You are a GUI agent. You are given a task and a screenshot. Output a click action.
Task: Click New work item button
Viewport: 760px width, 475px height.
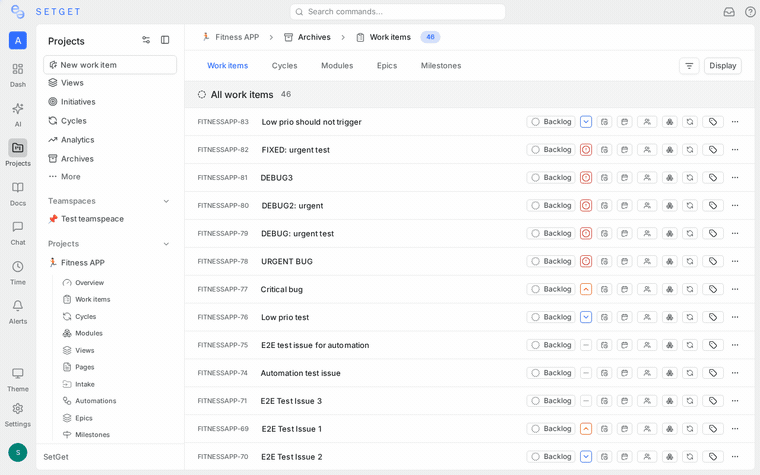click(110, 65)
